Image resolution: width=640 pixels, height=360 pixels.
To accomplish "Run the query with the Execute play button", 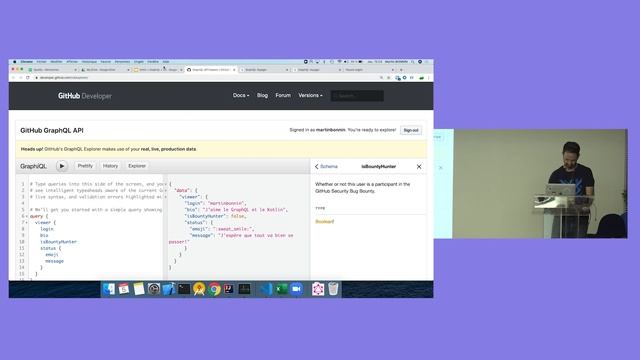I will tap(62, 166).
